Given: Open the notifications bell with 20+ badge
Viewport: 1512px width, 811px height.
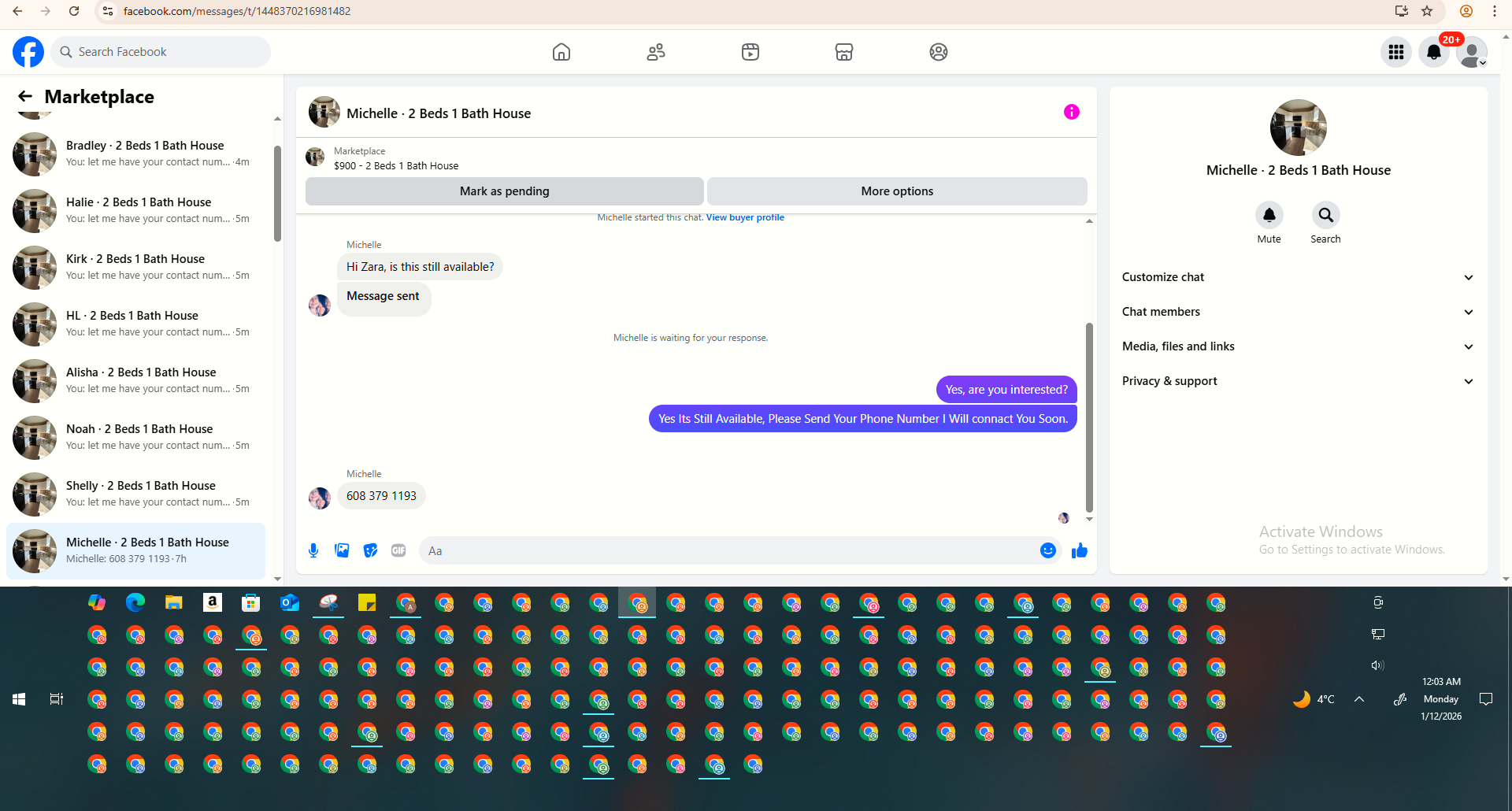Looking at the screenshot, I should click(1434, 52).
